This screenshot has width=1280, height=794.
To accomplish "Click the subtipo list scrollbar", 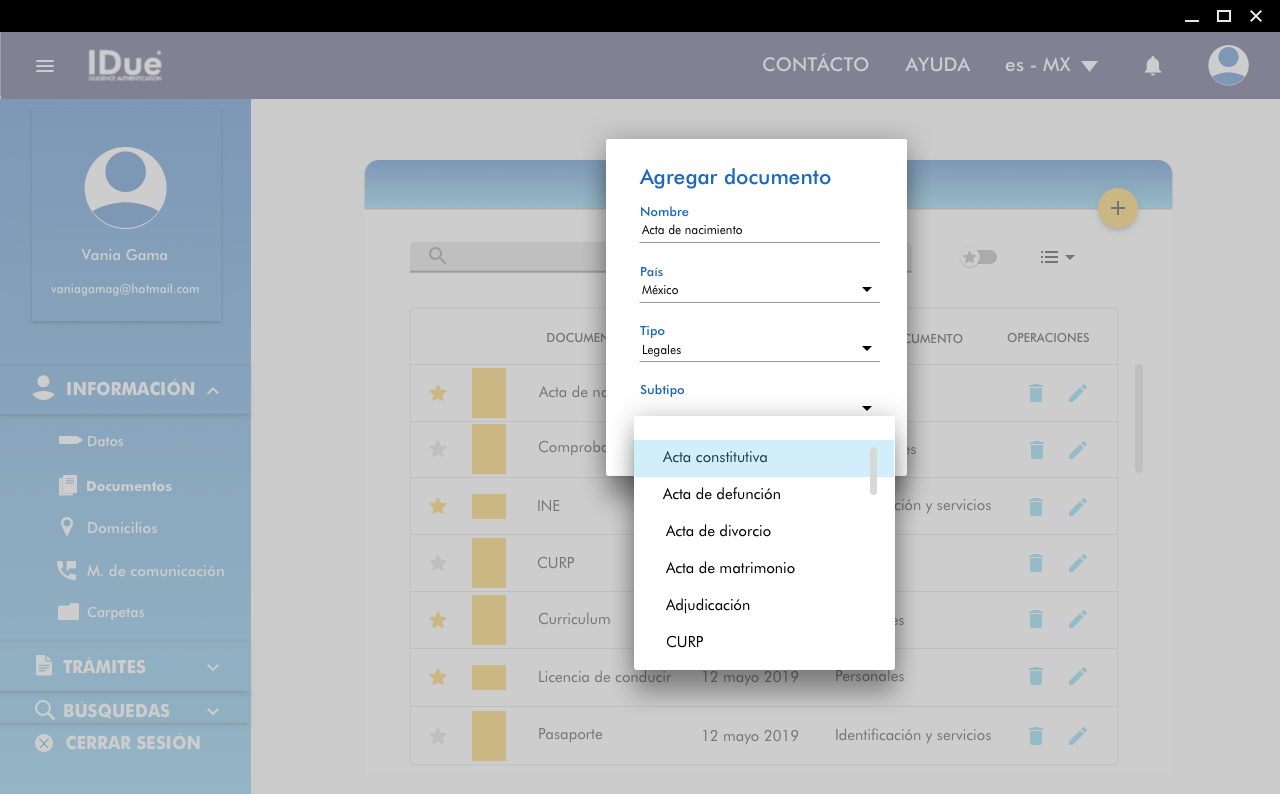I will point(874,470).
